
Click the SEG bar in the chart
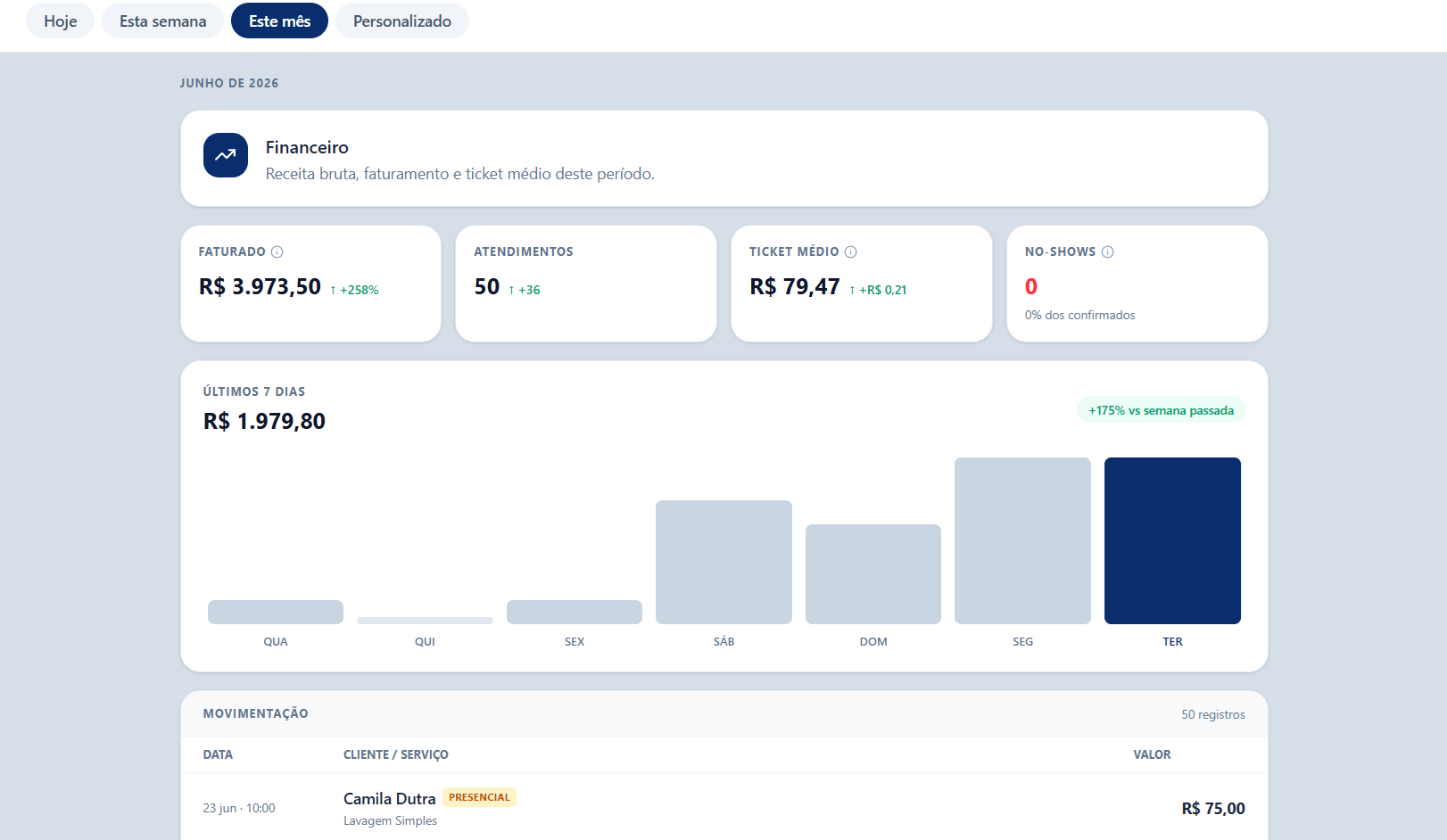[1022, 540]
